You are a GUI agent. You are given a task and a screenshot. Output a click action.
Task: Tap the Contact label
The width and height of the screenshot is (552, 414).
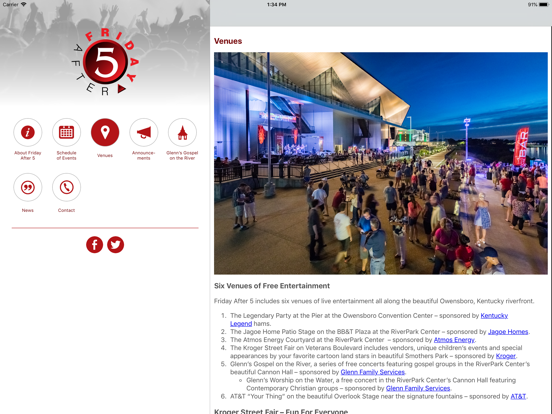(66, 210)
